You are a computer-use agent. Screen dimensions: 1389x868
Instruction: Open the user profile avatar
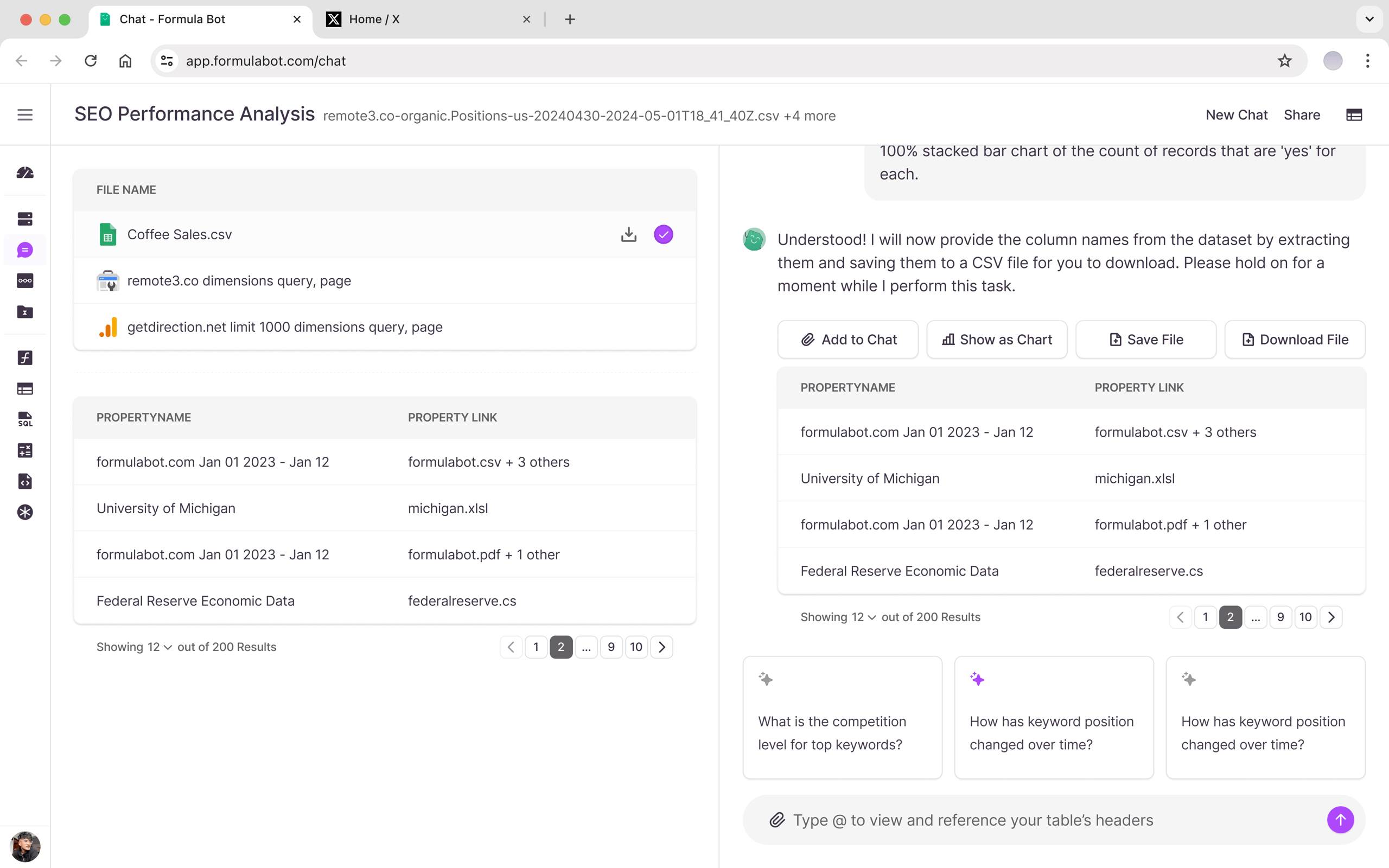pyautogui.click(x=24, y=846)
